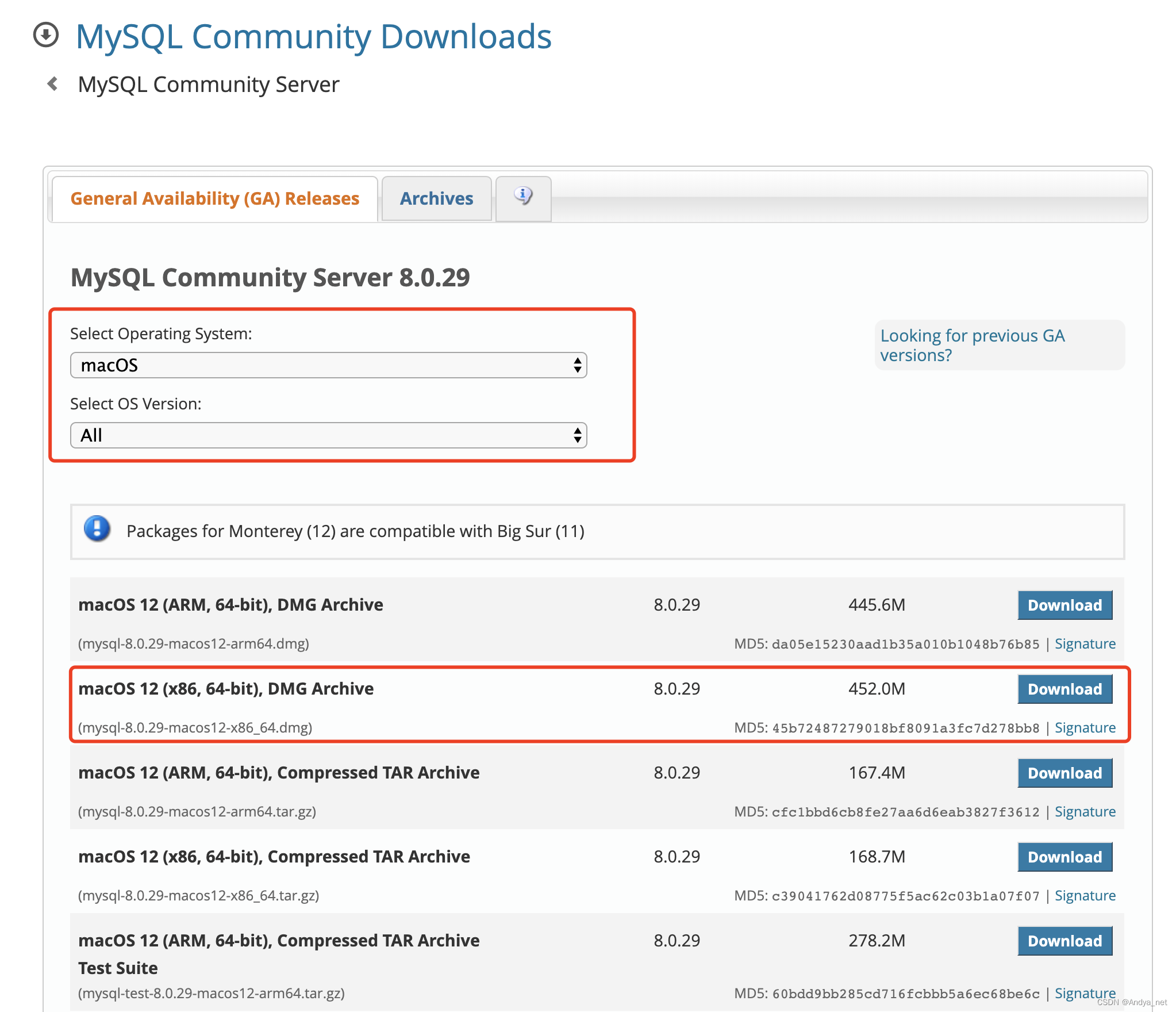Open Signature link for macos12-x86_64.tar.gz
This screenshot has height=1012, width=1176.
(x=1085, y=895)
